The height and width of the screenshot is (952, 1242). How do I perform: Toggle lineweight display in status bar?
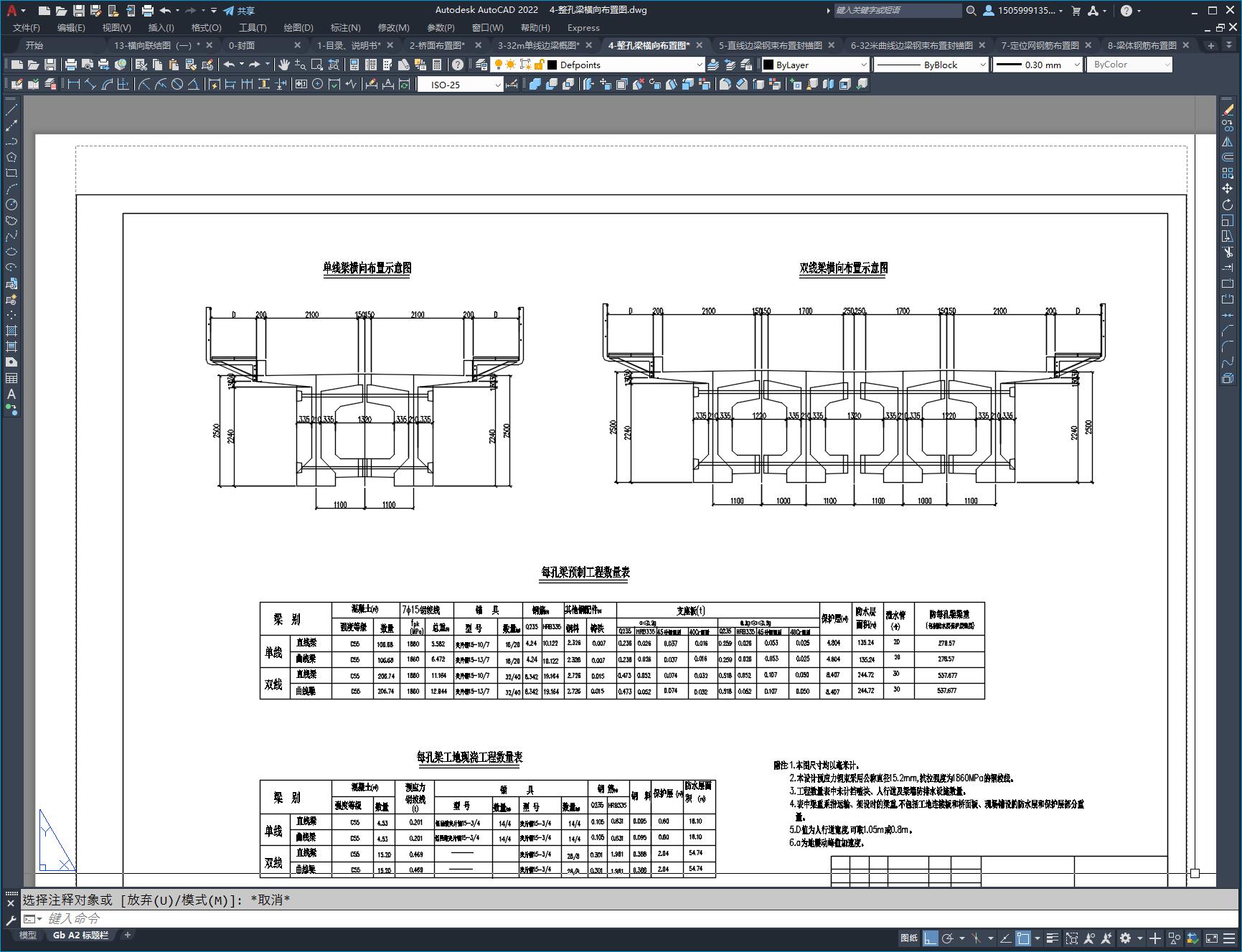click(x=1052, y=938)
